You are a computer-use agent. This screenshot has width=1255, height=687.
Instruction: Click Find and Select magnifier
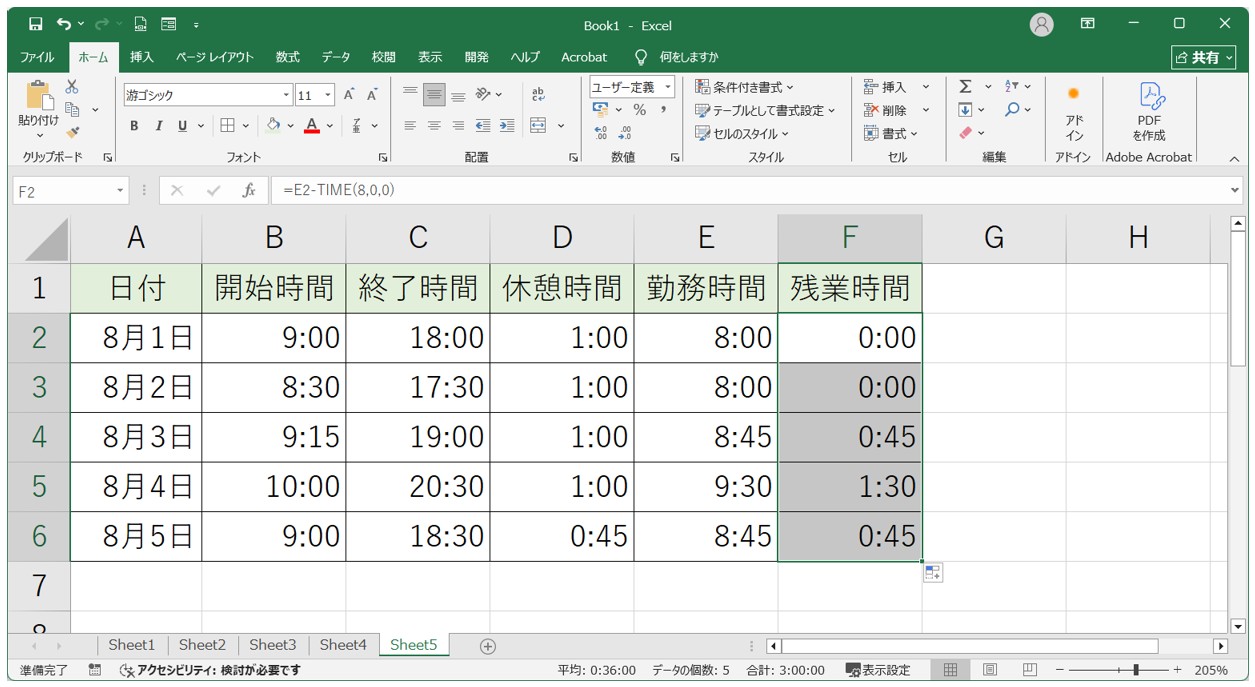click(x=1012, y=110)
